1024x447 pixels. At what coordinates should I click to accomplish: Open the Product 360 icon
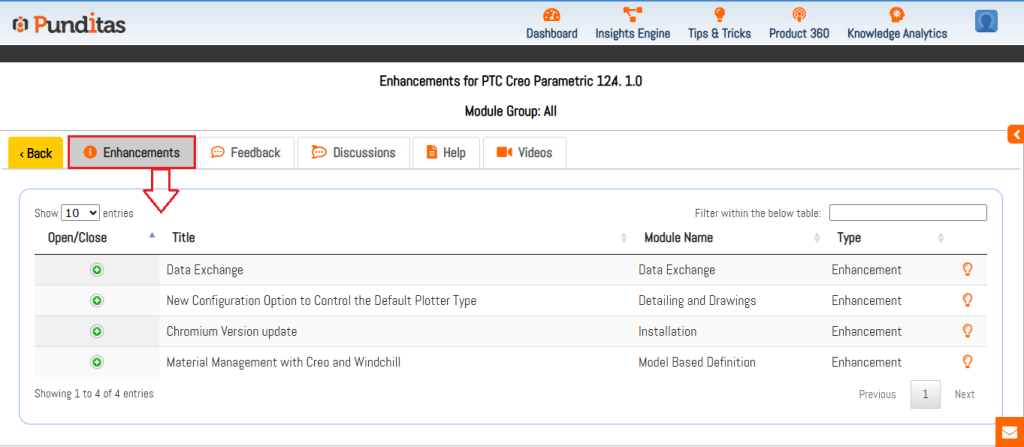tap(798, 15)
